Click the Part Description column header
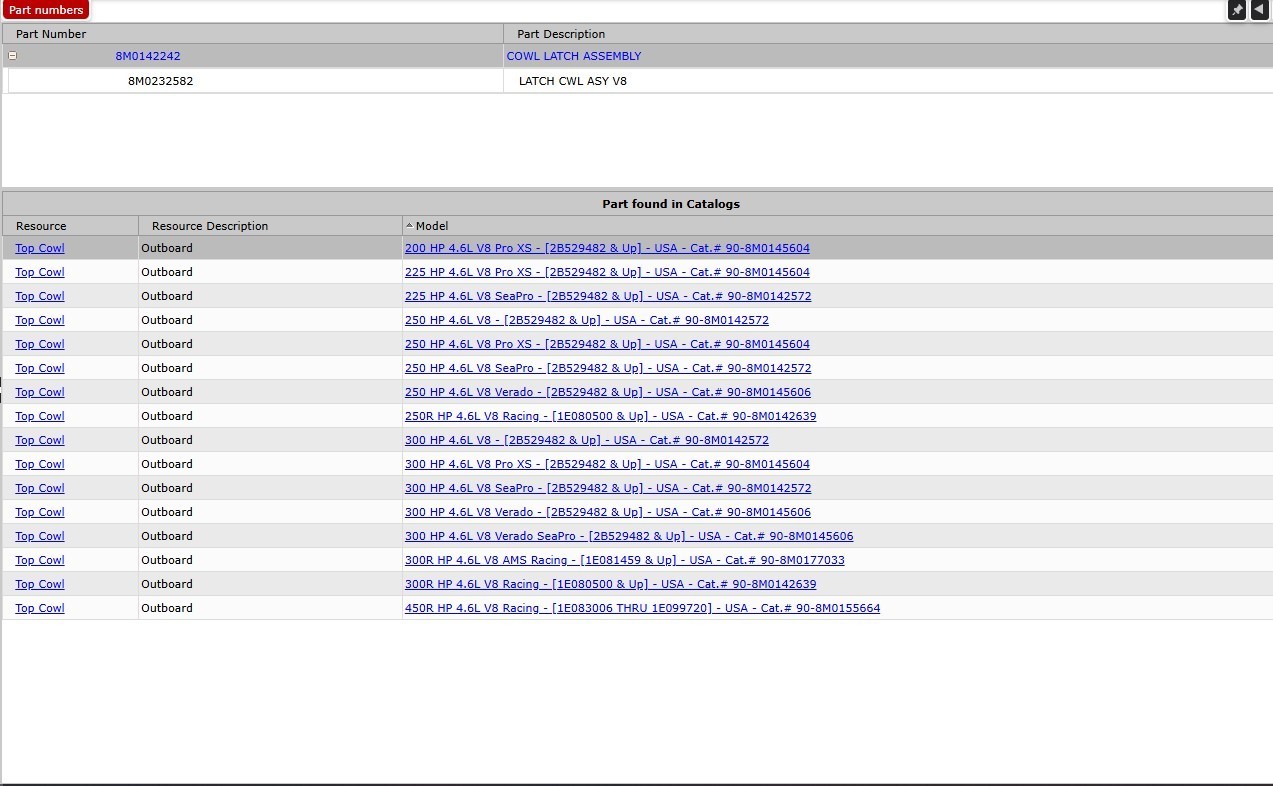 pos(561,34)
